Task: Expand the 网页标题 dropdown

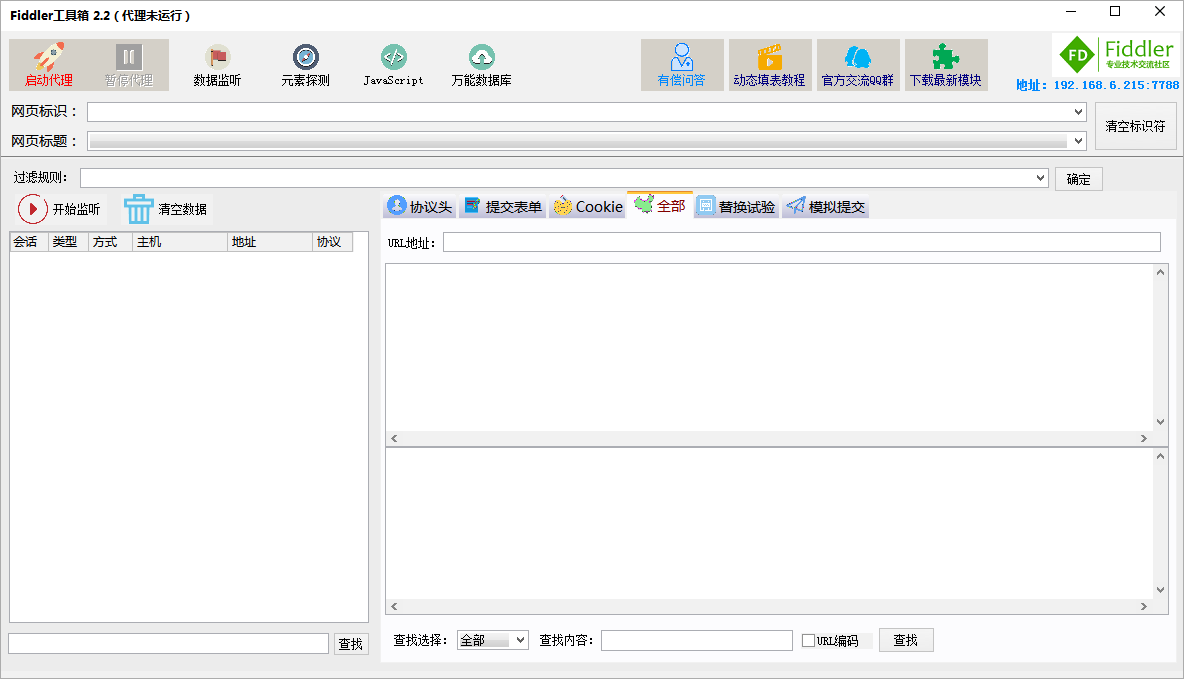Action: pos(1077,141)
